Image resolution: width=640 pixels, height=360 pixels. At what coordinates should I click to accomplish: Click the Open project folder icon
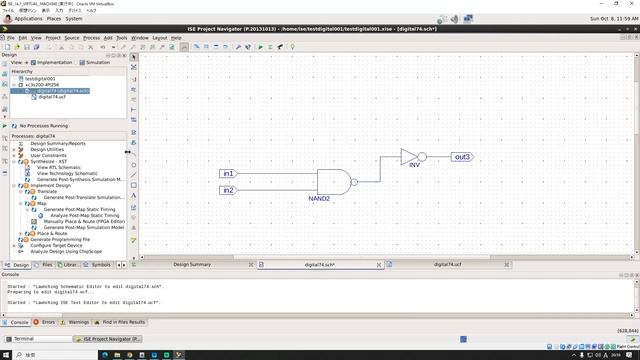17,47
